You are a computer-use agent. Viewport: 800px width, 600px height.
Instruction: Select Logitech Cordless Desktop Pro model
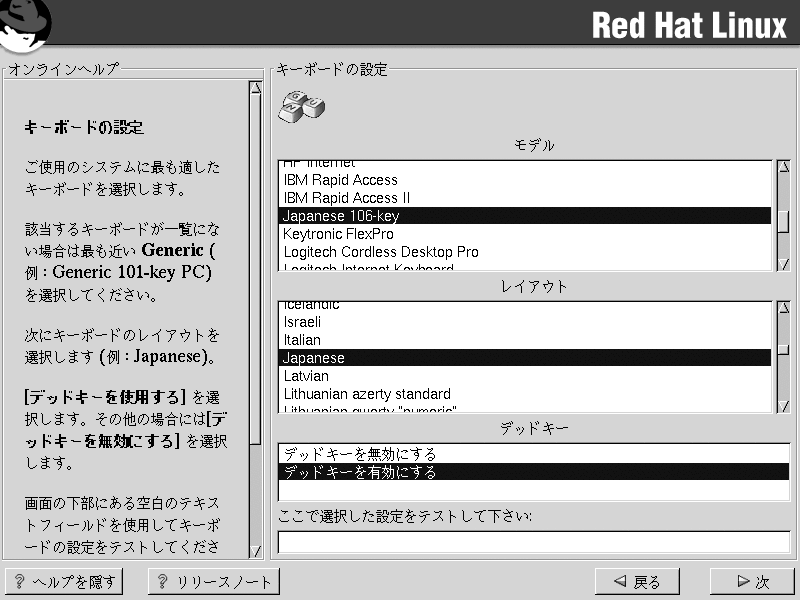coord(380,252)
